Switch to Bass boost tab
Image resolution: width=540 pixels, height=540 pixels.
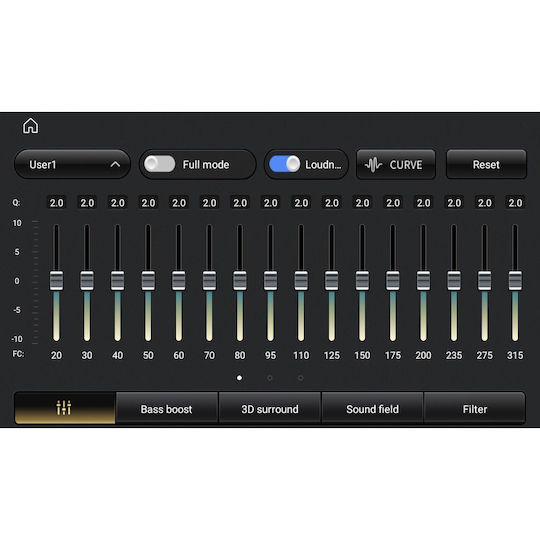[166, 409]
